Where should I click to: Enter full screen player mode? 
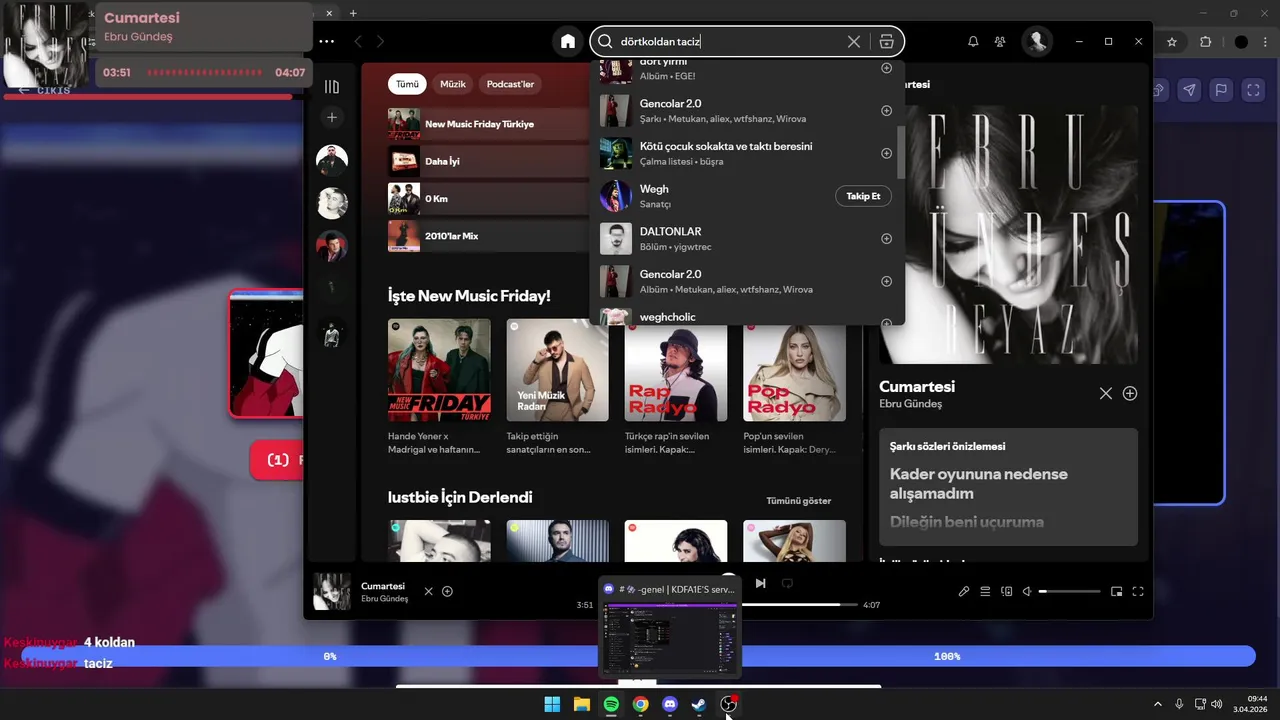[1138, 591]
